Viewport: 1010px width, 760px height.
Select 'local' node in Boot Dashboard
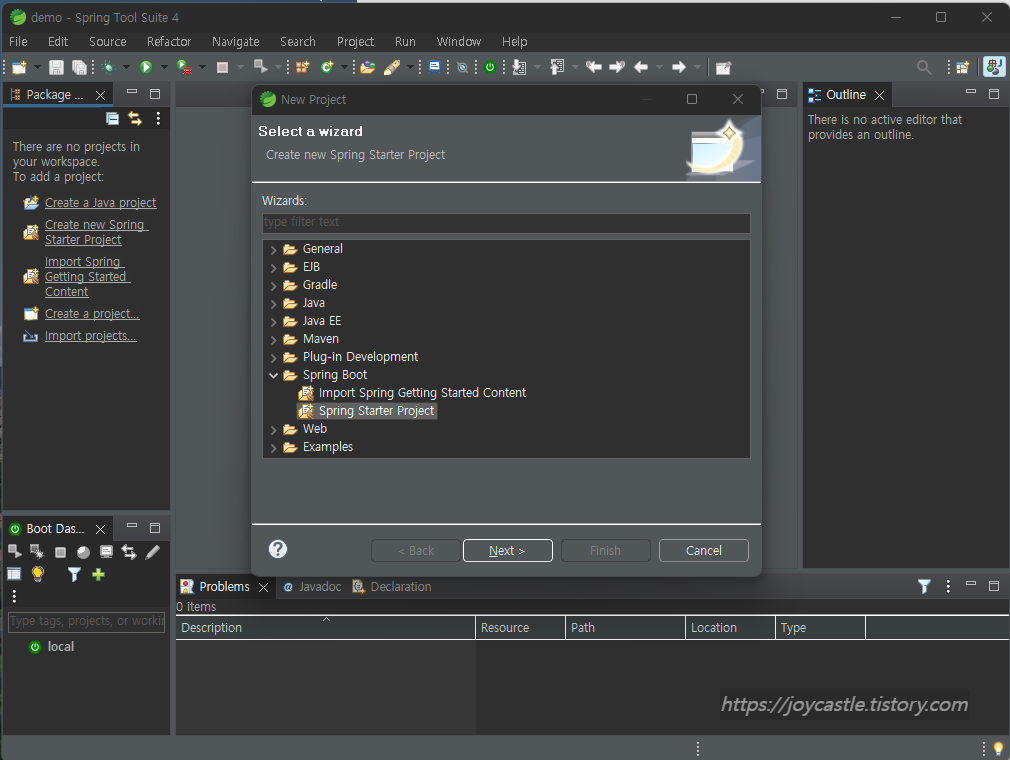61,647
